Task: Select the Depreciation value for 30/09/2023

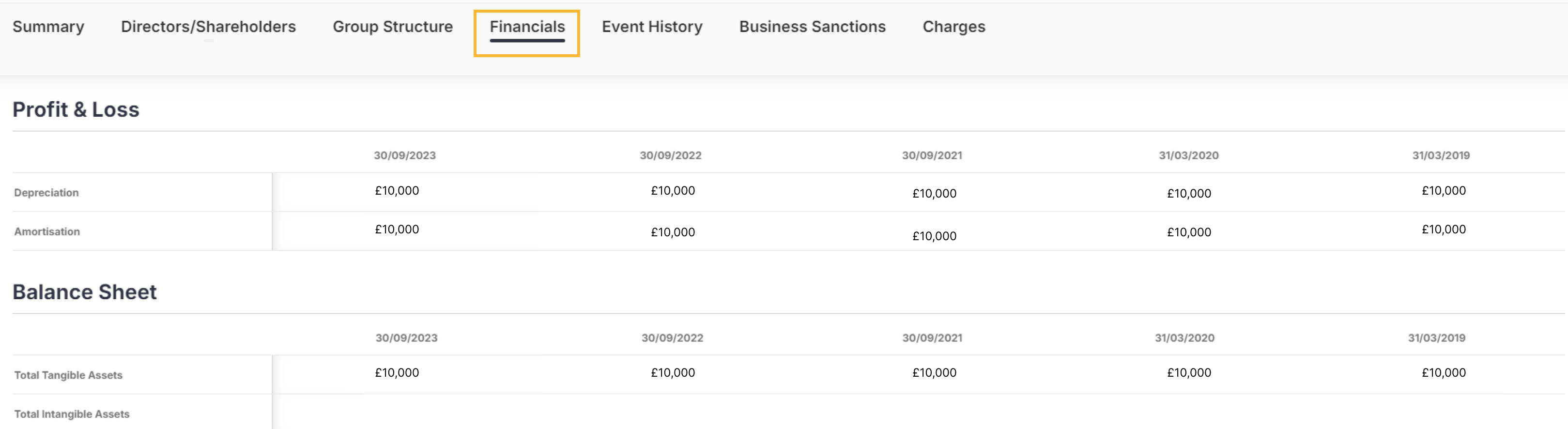Action: tap(397, 191)
